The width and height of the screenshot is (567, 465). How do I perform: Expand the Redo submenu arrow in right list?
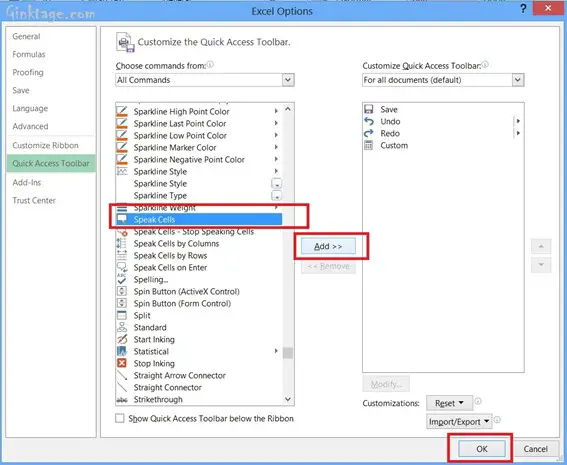coord(518,133)
